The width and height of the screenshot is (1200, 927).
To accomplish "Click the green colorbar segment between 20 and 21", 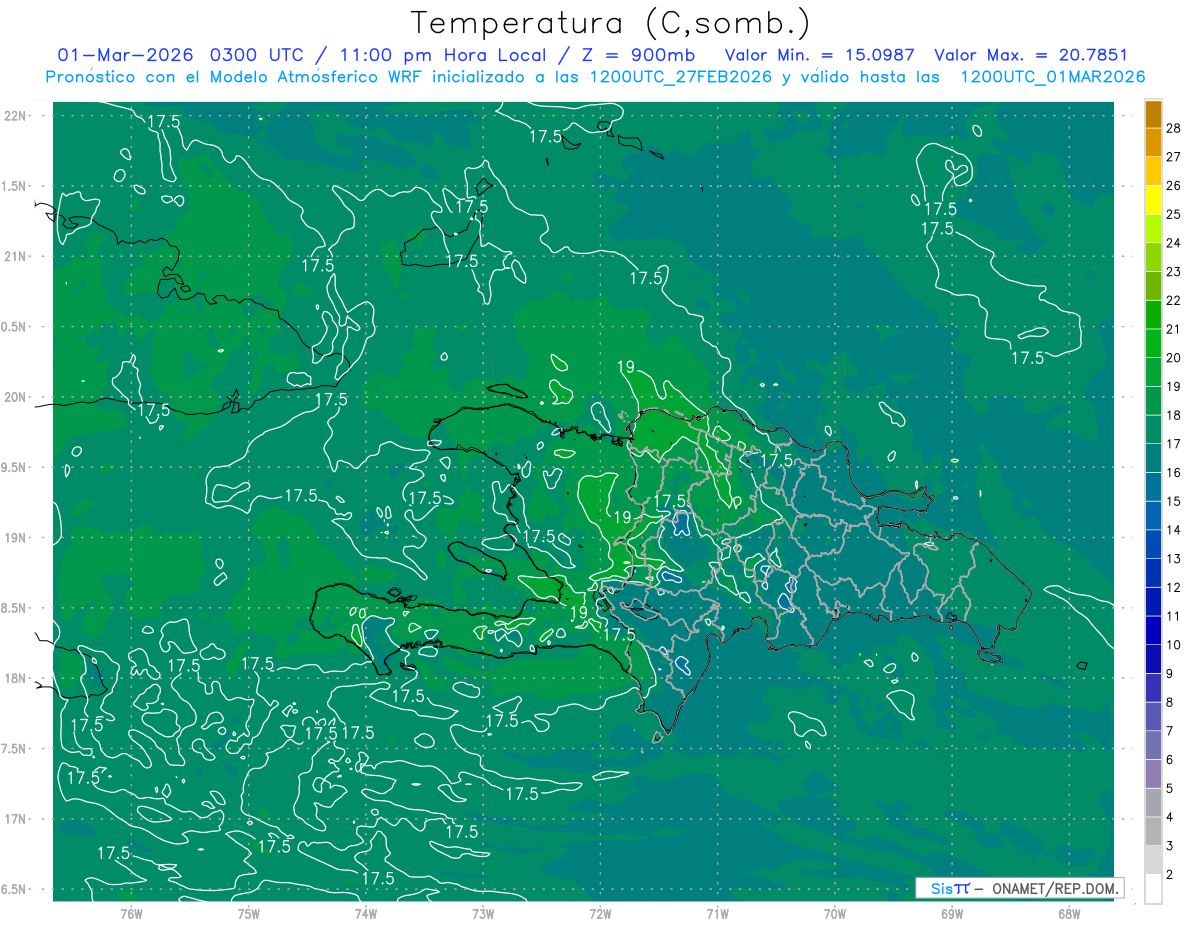I will [x=1153, y=343].
